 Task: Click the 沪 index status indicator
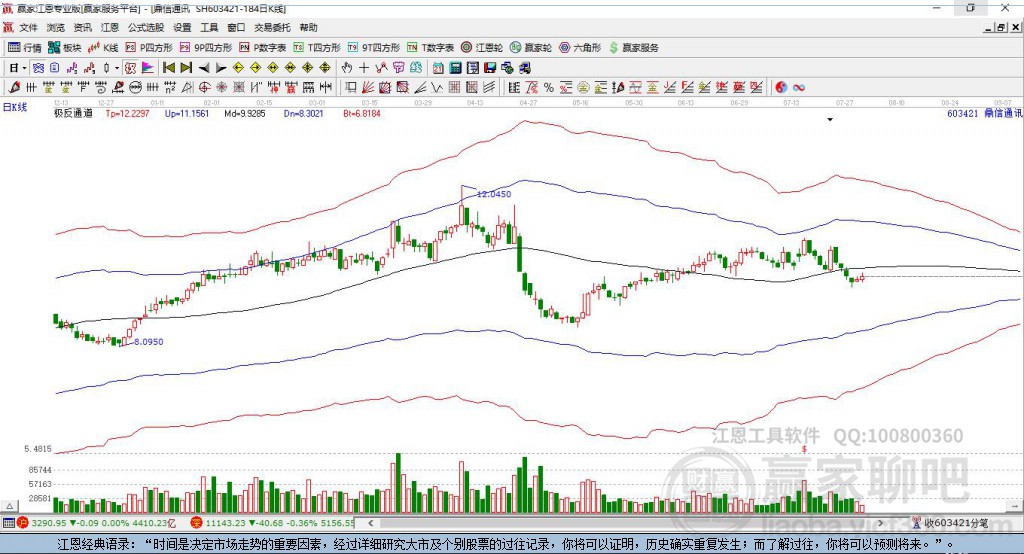(23, 523)
